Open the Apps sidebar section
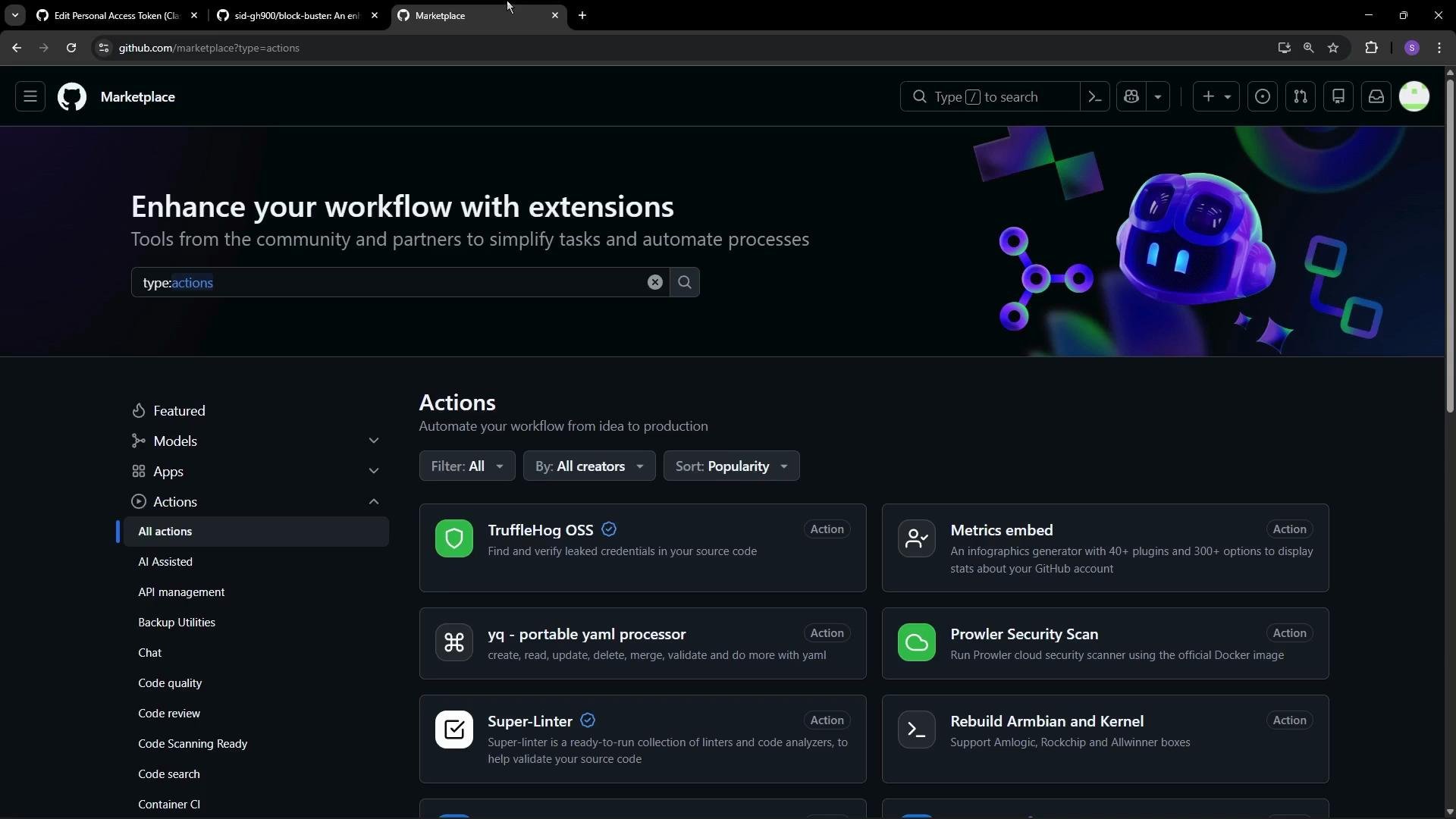The image size is (1456, 819). (x=168, y=472)
